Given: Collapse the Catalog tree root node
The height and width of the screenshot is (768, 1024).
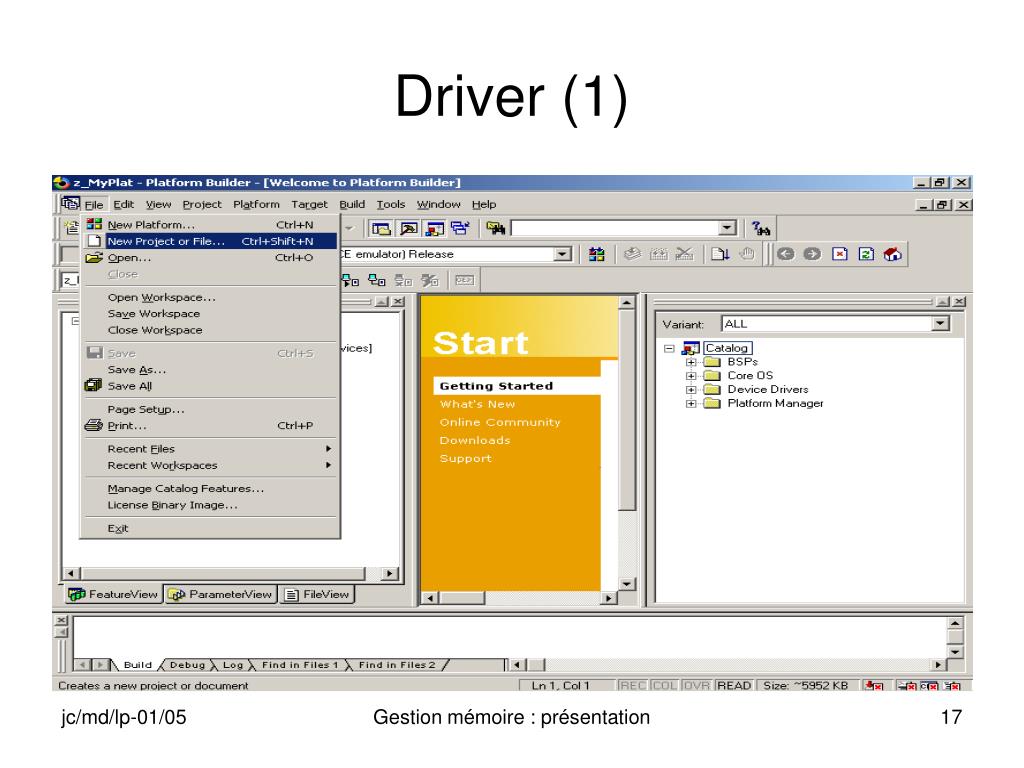Looking at the screenshot, I should point(669,348).
